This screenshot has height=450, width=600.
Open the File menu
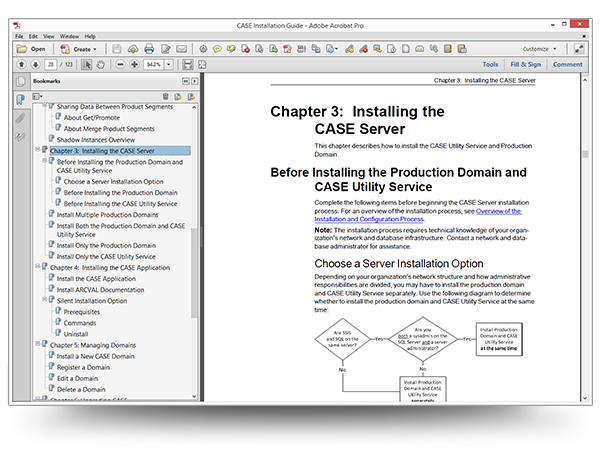click(x=19, y=36)
